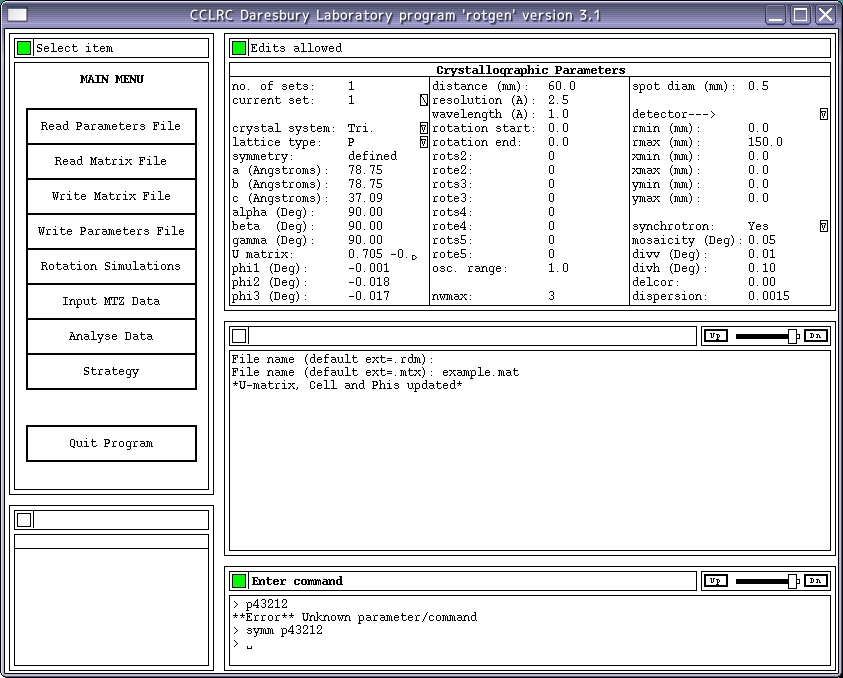Click the green Enter command indicator
This screenshot has width=843, height=678.
pos(239,581)
